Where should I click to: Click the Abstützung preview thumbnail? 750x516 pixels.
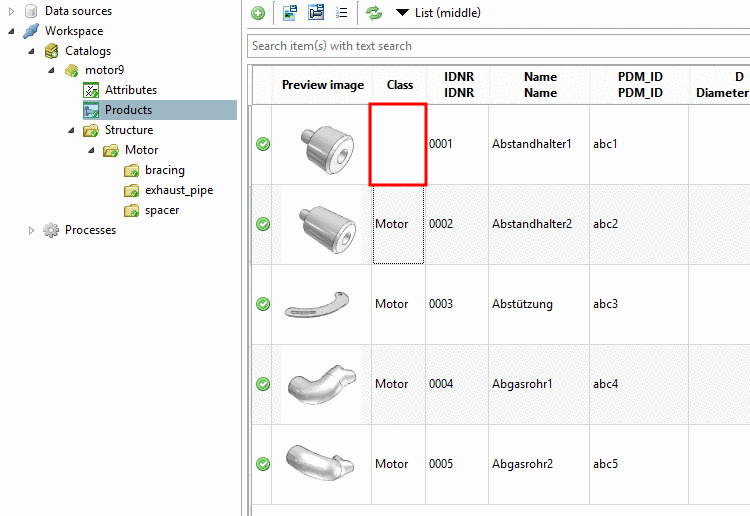[317, 305]
